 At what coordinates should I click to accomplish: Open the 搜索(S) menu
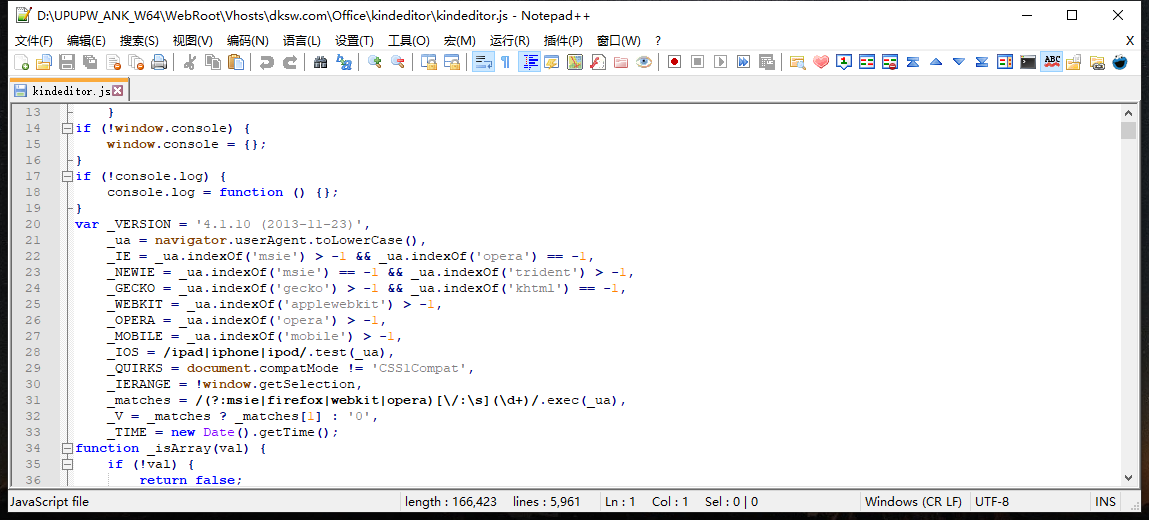point(139,40)
